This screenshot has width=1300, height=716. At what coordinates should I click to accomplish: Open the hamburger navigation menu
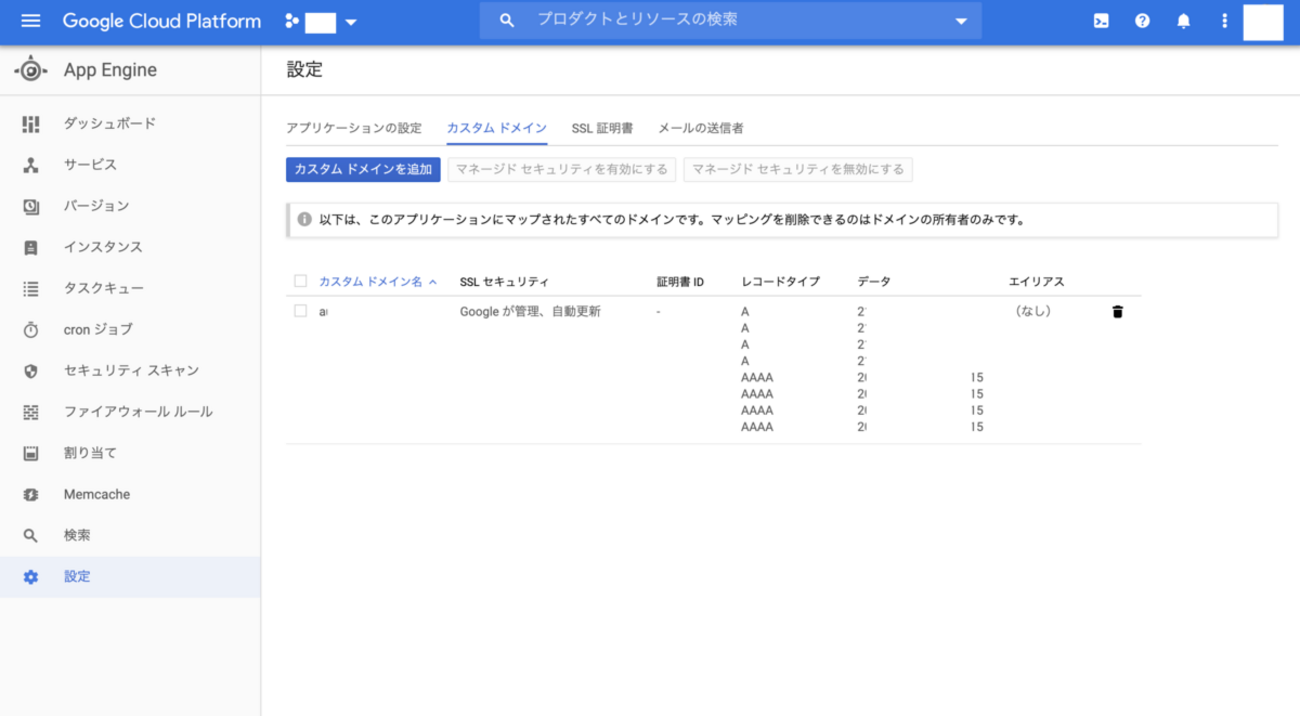[31, 21]
